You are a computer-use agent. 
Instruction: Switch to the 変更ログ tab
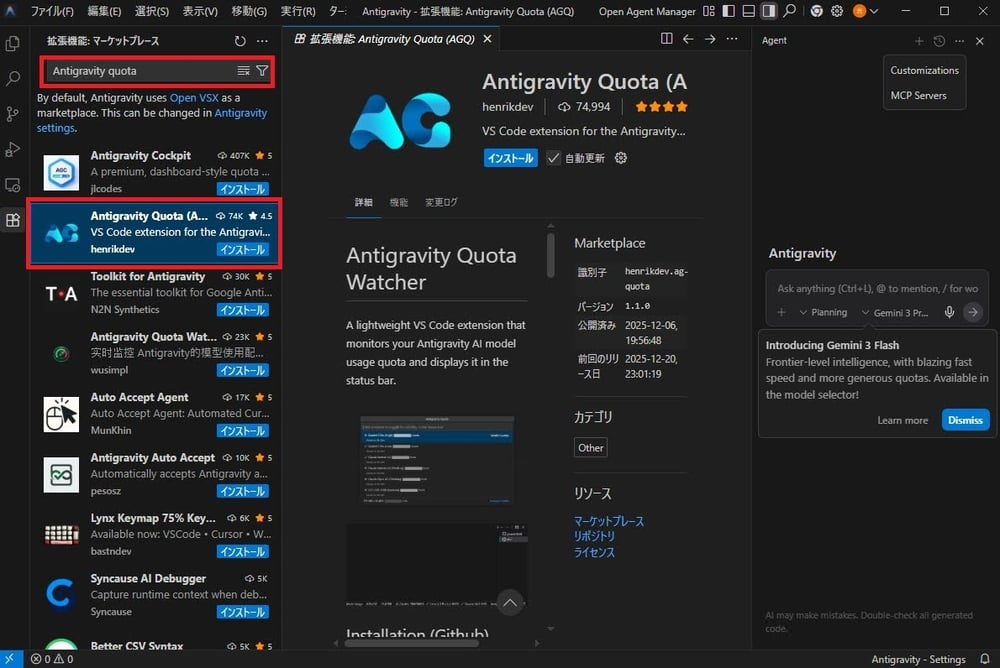tap(441, 202)
